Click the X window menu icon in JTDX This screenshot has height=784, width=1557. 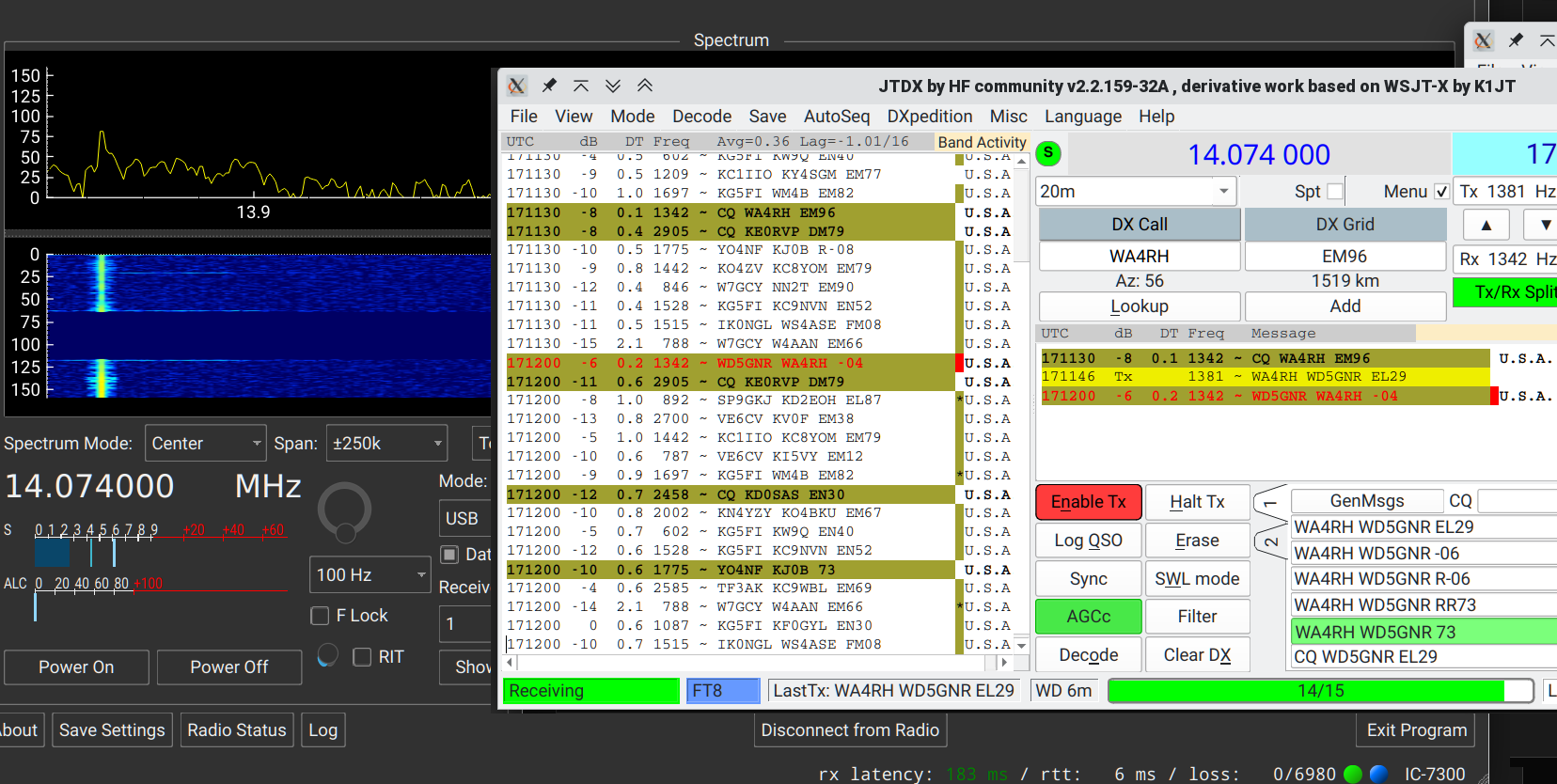tap(516, 86)
